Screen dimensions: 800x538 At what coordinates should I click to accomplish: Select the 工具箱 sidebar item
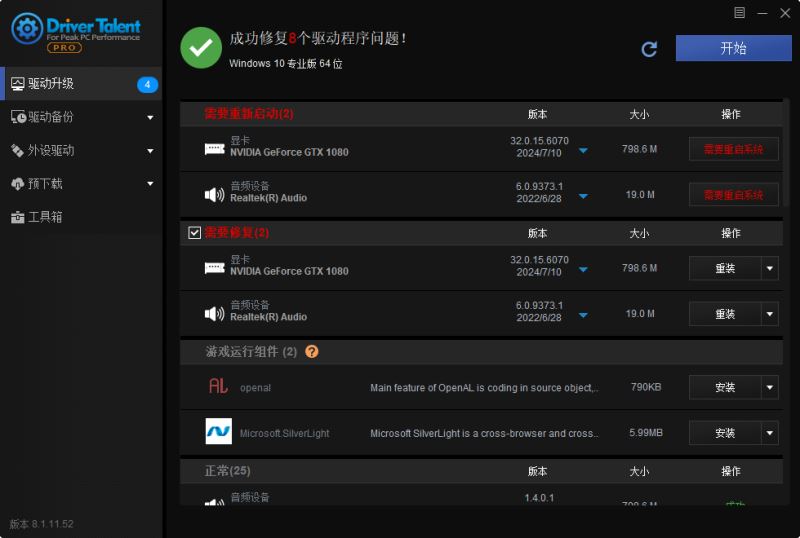pyautogui.click(x=81, y=217)
